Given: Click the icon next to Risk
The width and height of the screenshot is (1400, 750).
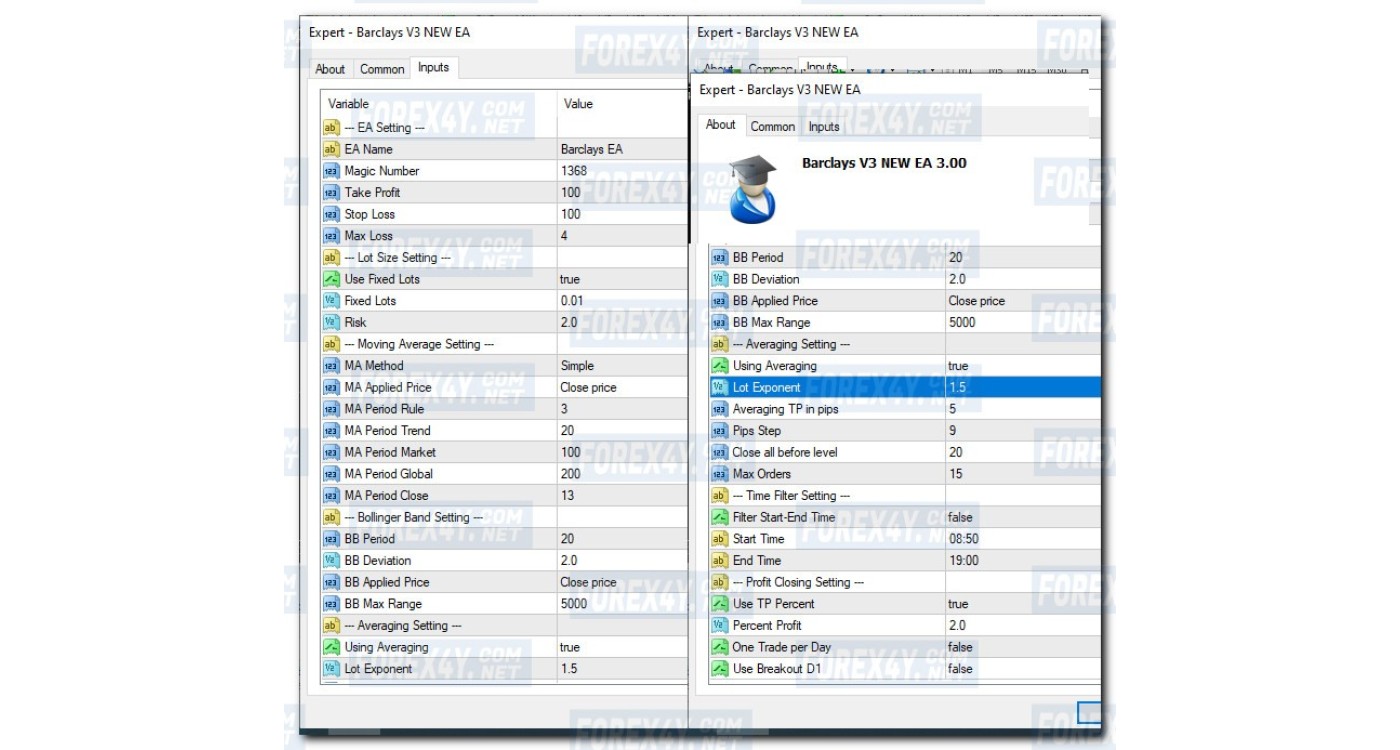Looking at the screenshot, I should (x=331, y=322).
